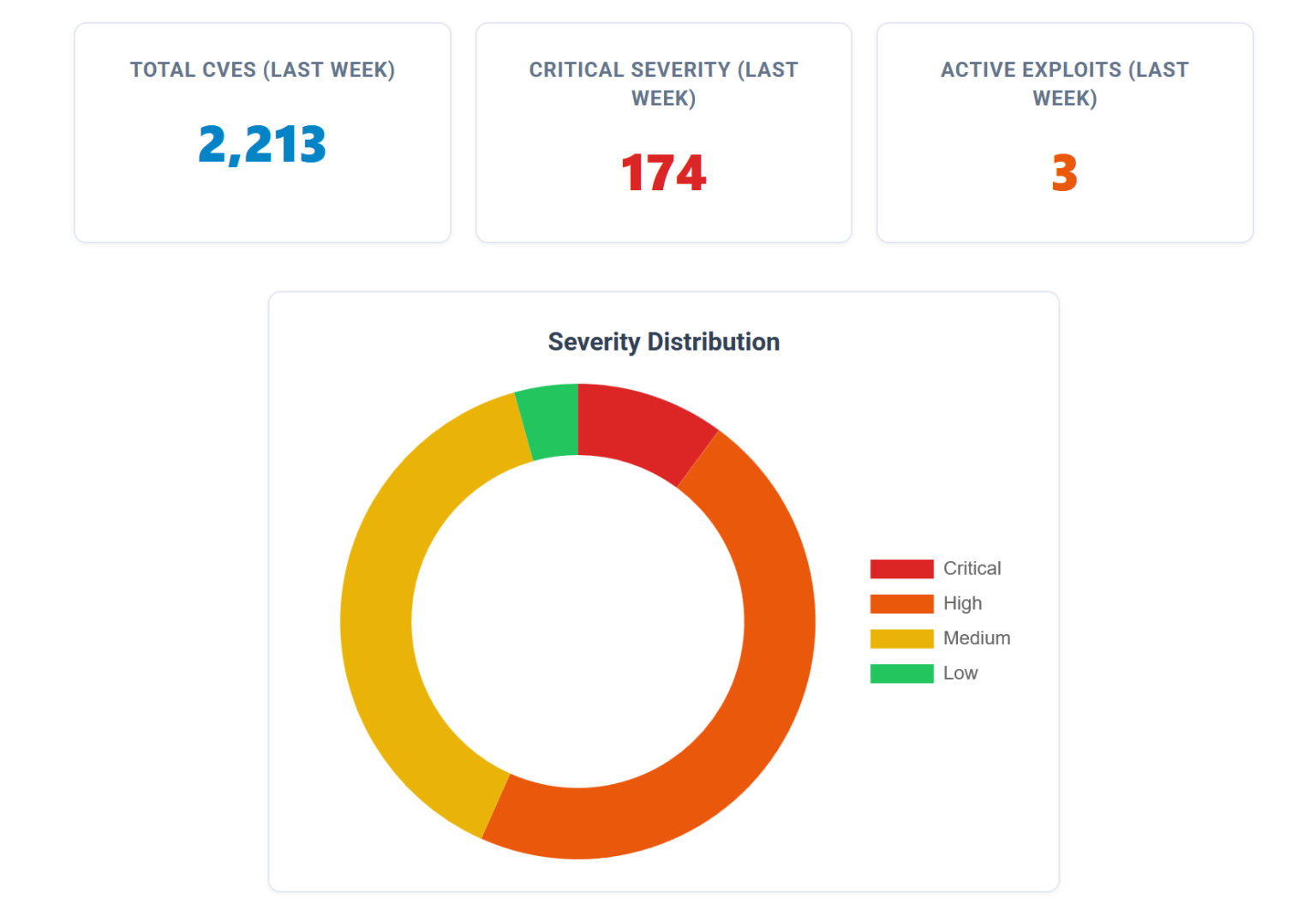Toggle the High legend color swatch

click(901, 604)
